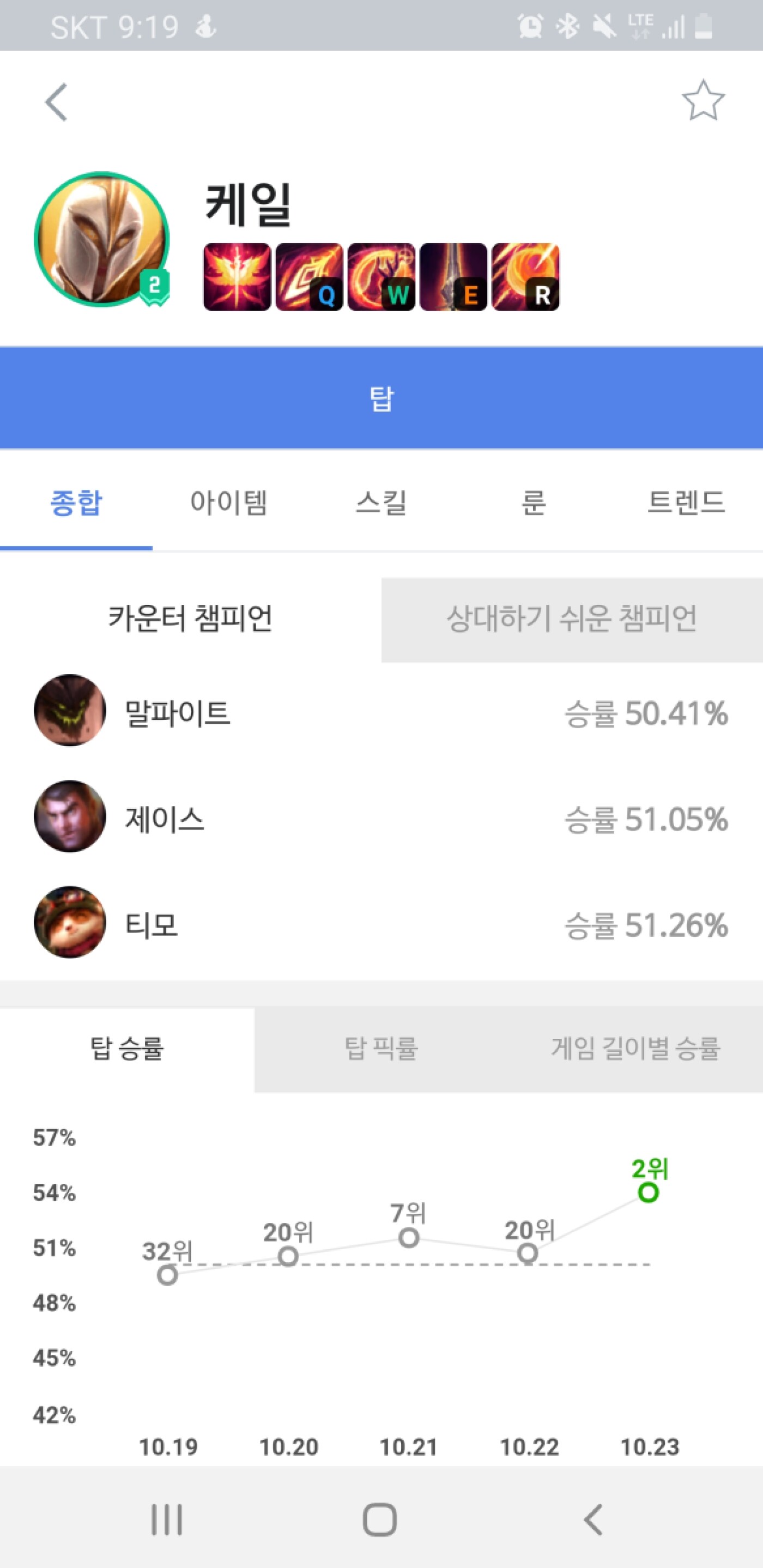Viewport: 763px width, 1568px height.
Task: Tap the R ultimate skill icon
Action: pos(526,277)
